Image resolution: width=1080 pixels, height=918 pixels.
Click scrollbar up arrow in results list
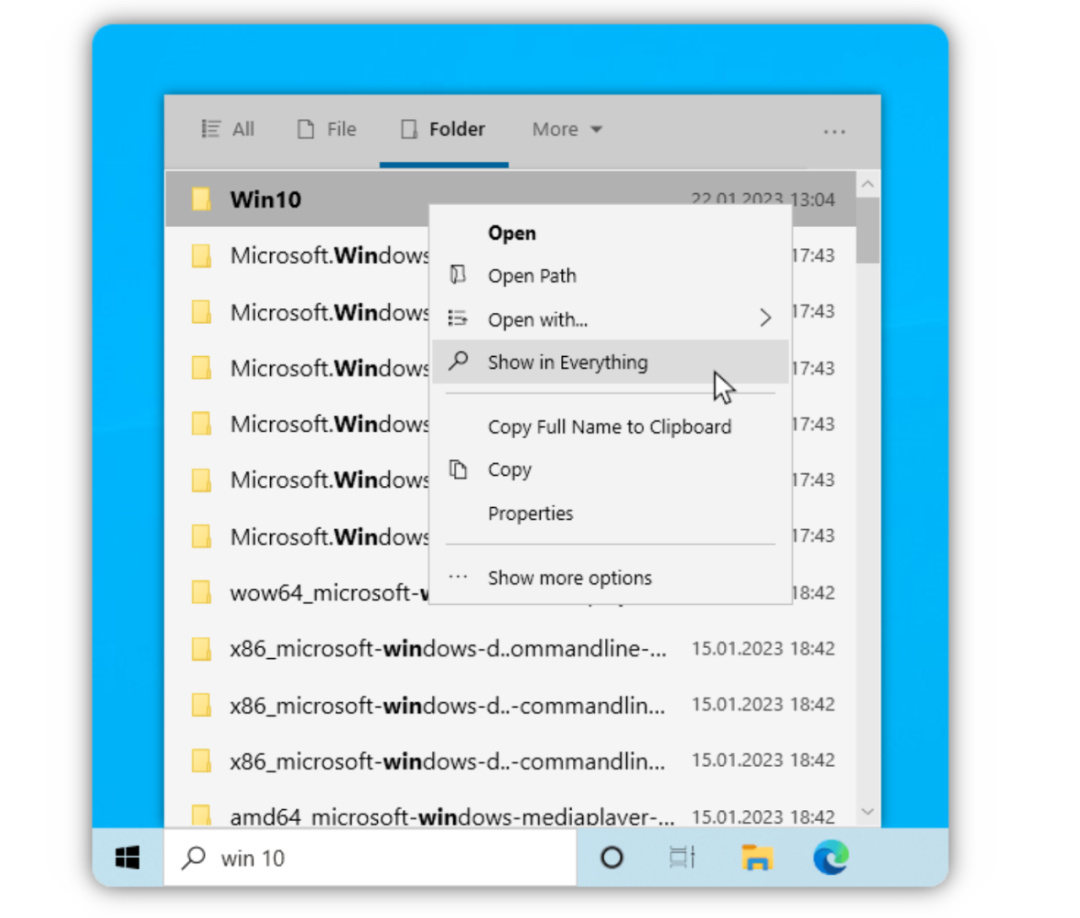[868, 184]
